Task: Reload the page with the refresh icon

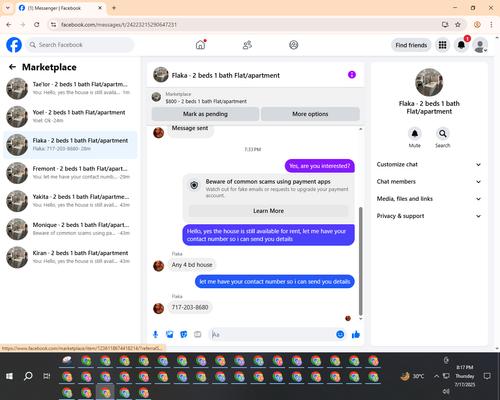Action: coord(37,25)
